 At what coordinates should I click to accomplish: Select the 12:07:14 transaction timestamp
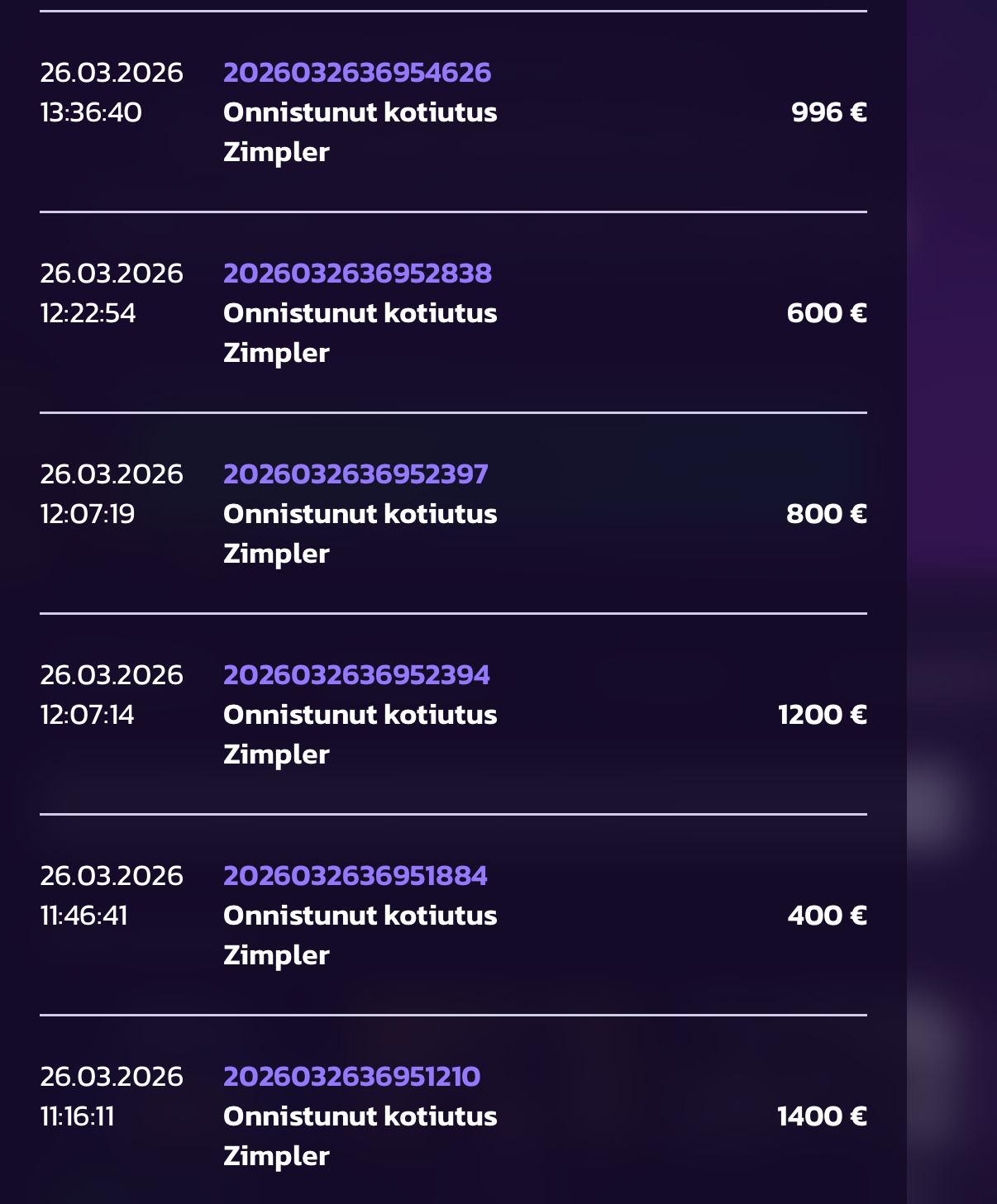[87, 715]
